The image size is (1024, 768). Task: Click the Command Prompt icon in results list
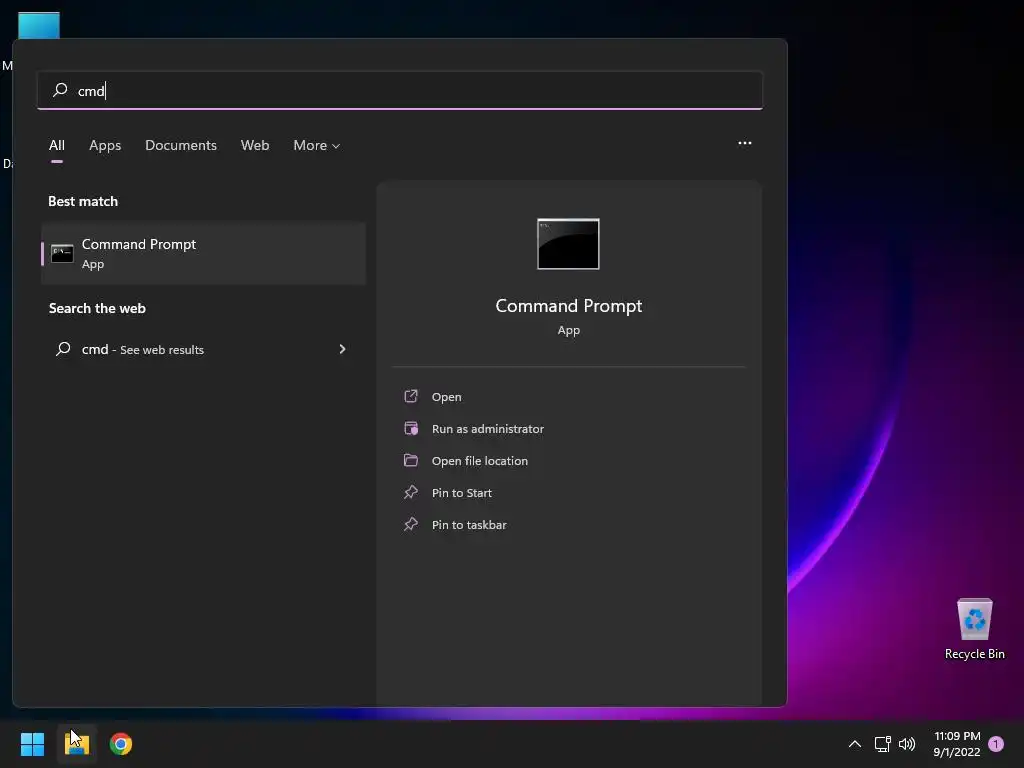pyautogui.click(x=62, y=253)
